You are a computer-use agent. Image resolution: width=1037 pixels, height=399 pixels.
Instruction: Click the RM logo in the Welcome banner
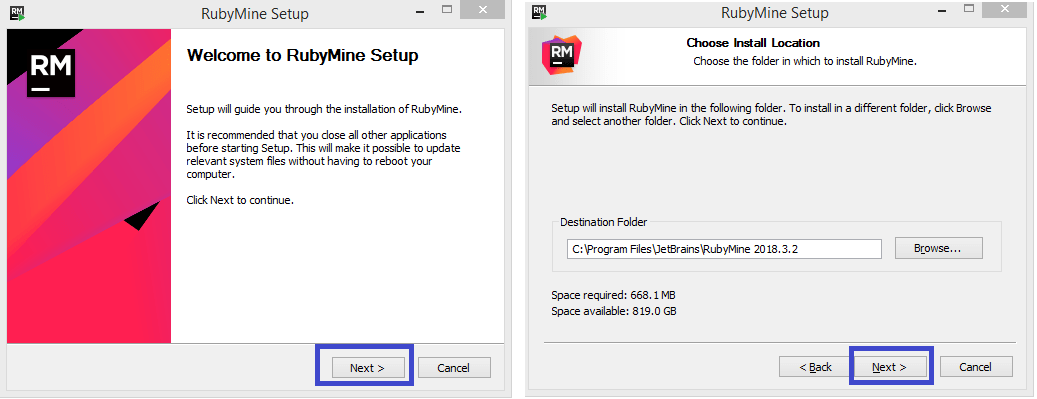(50, 73)
